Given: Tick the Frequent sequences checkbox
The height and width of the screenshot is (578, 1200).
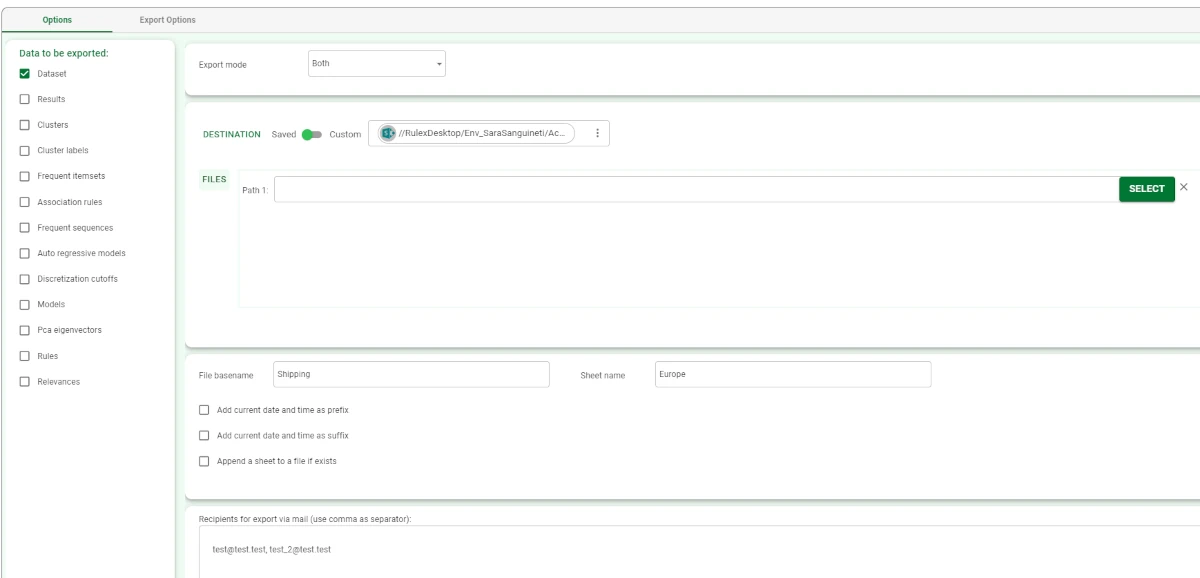Looking at the screenshot, I should click(25, 227).
